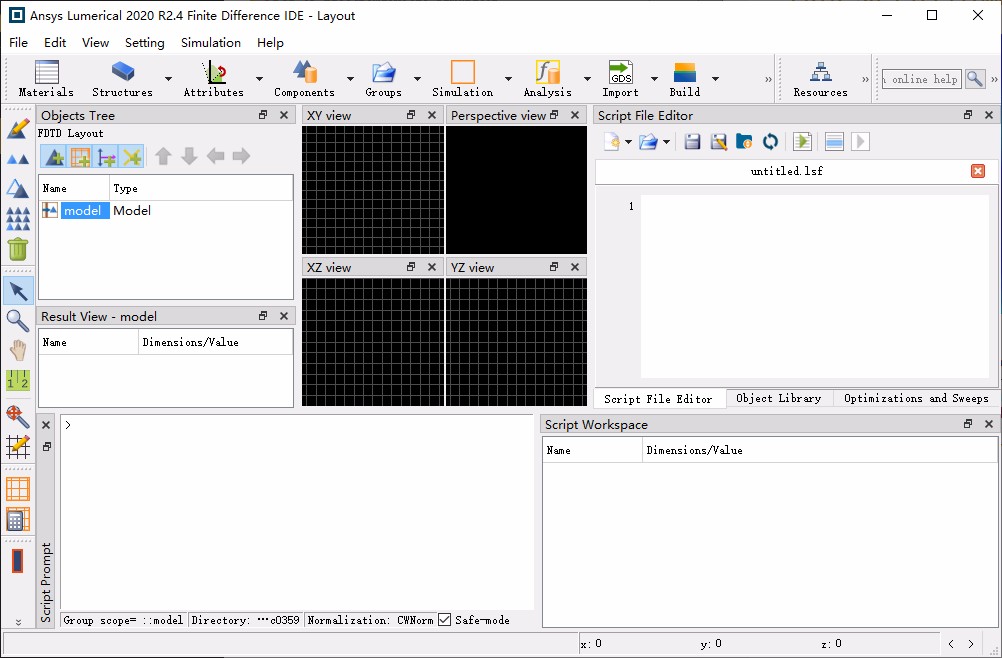Toggle the Safe-mode checkbox
The height and width of the screenshot is (658, 1002).
445,620
